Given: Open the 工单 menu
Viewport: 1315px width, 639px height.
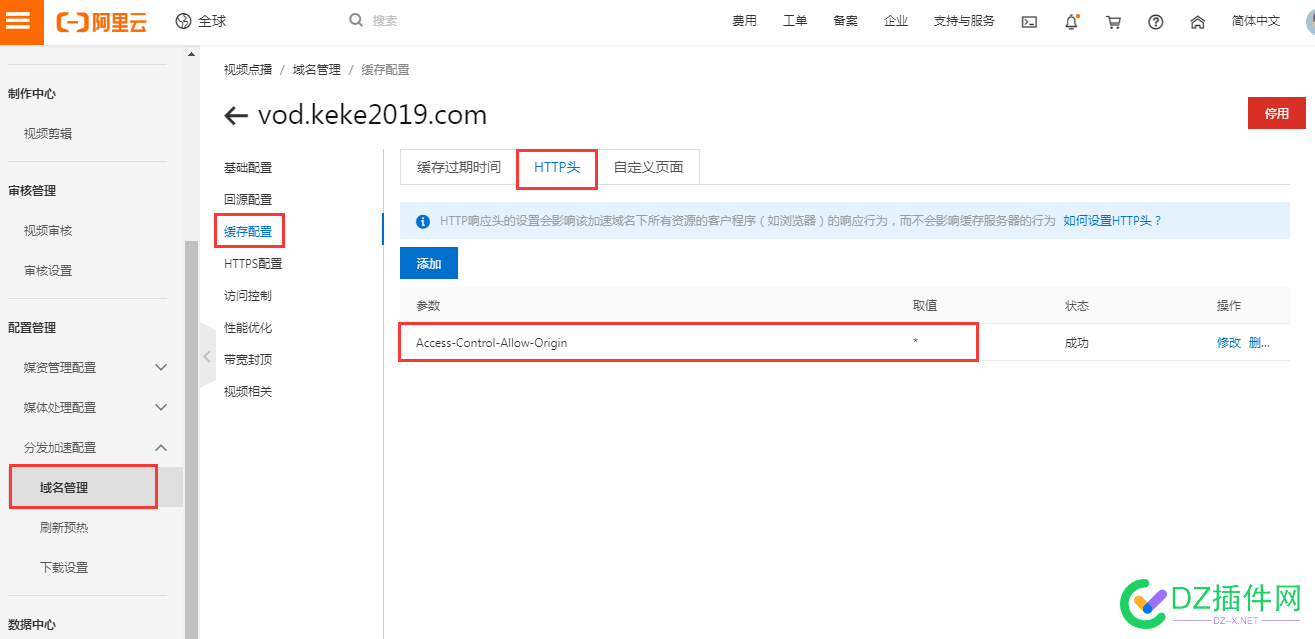Looking at the screenshot, I should point(795,21).
